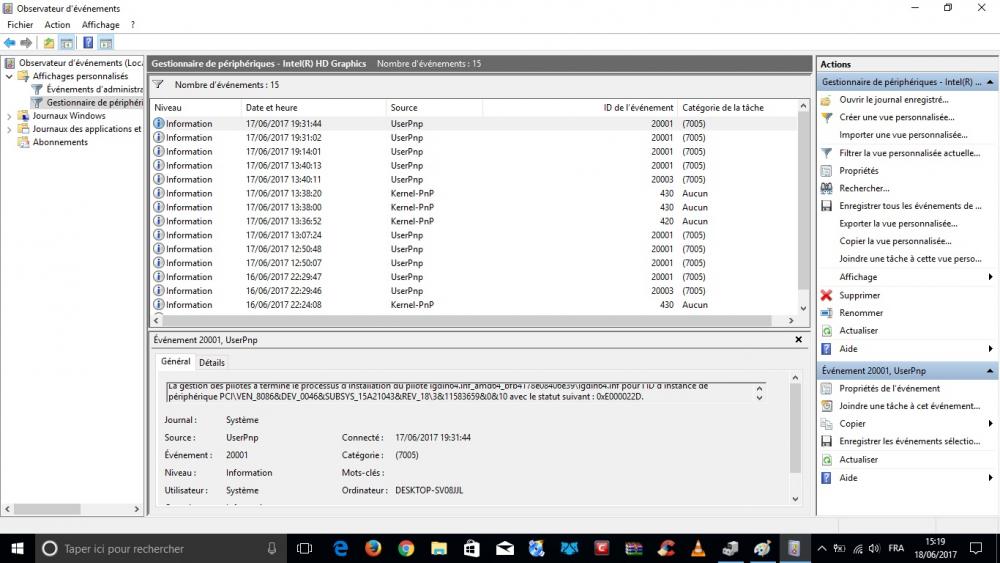1000x563 pixels.
Task: Collapse the Affichages personnalisés tree node
Action: pyautogui.click(x=10, y=76)
